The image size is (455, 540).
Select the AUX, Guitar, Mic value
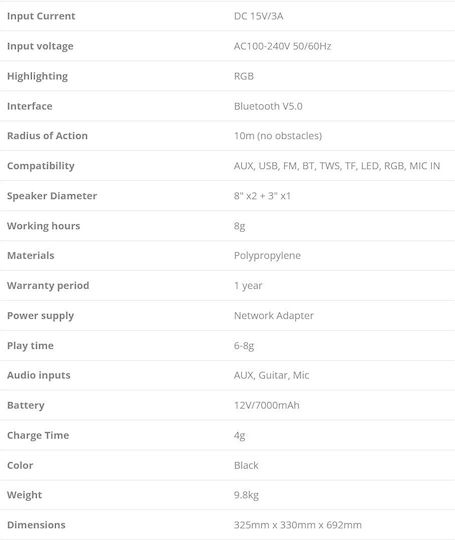point(271,375)
